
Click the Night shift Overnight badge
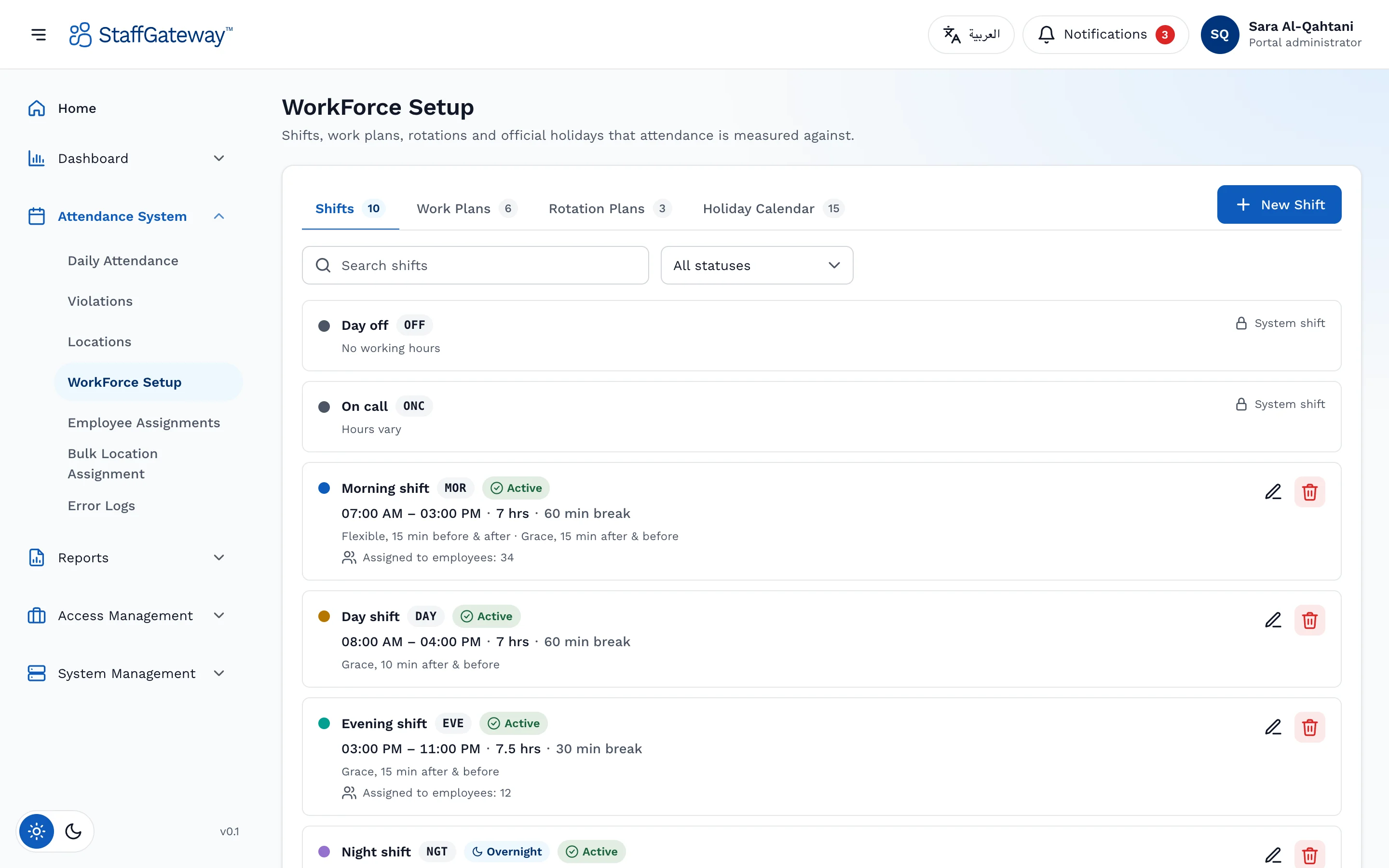(507, 851)
